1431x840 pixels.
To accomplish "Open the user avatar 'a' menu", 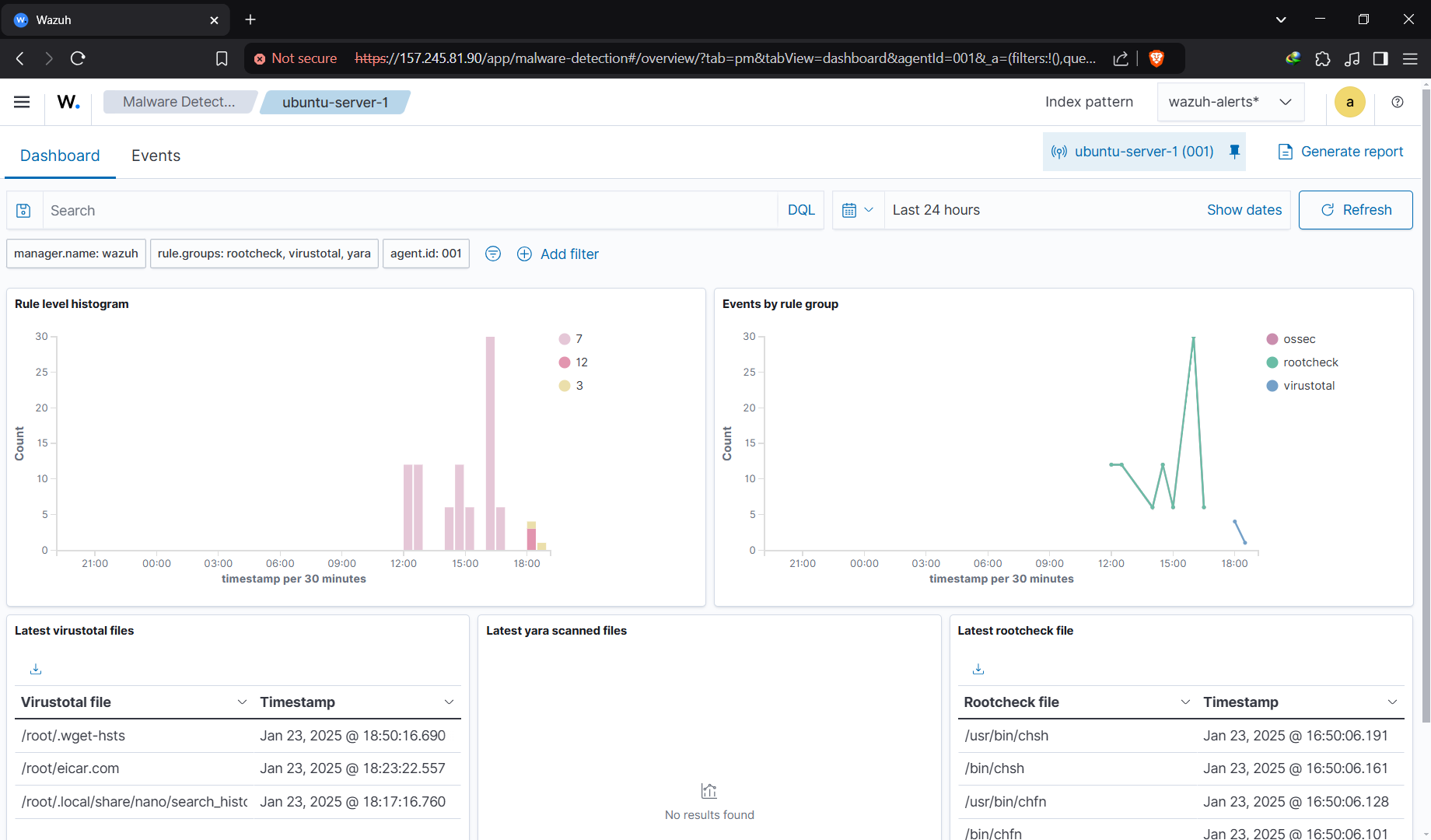I will (1350, 102).
